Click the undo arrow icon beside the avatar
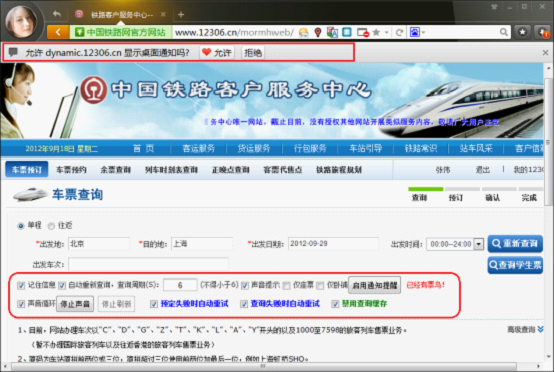This screenshot has height=372, width=555. pyautogui.click(x=57, y=14)
